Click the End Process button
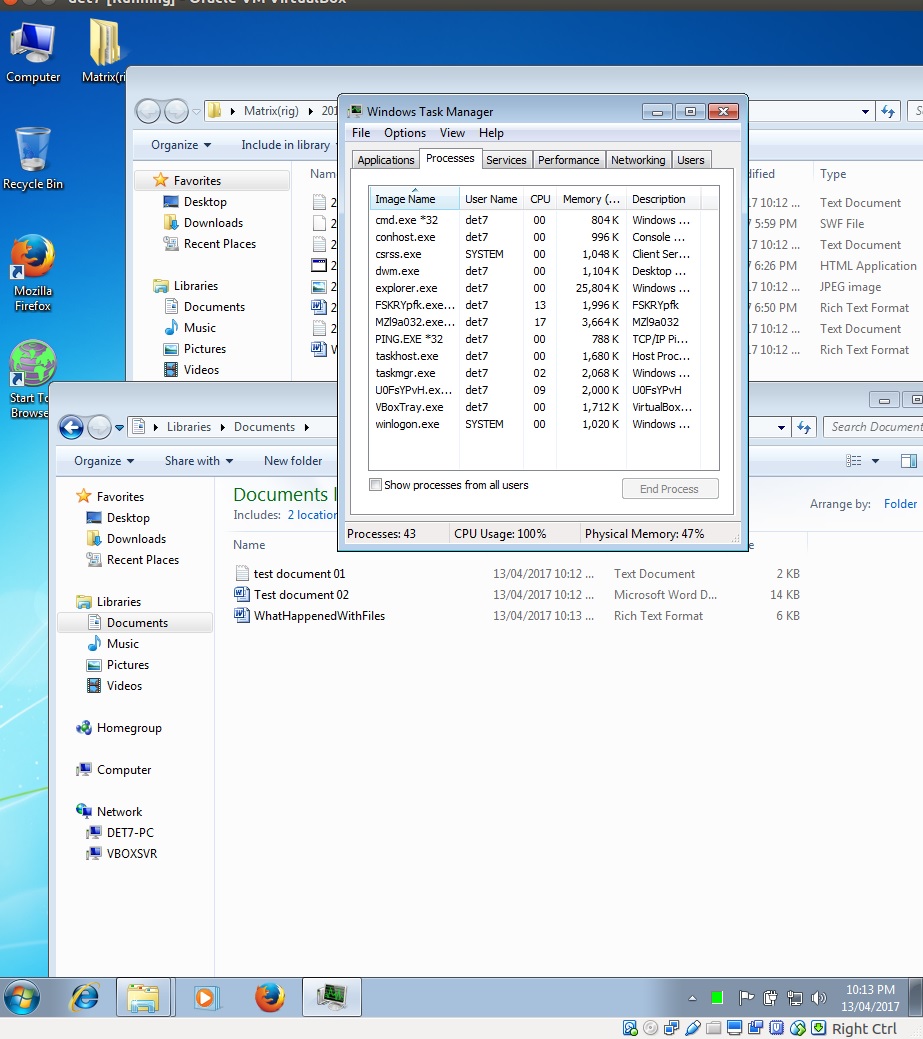923x1039 pixels. pyautogui.click(x=669, y=489)
